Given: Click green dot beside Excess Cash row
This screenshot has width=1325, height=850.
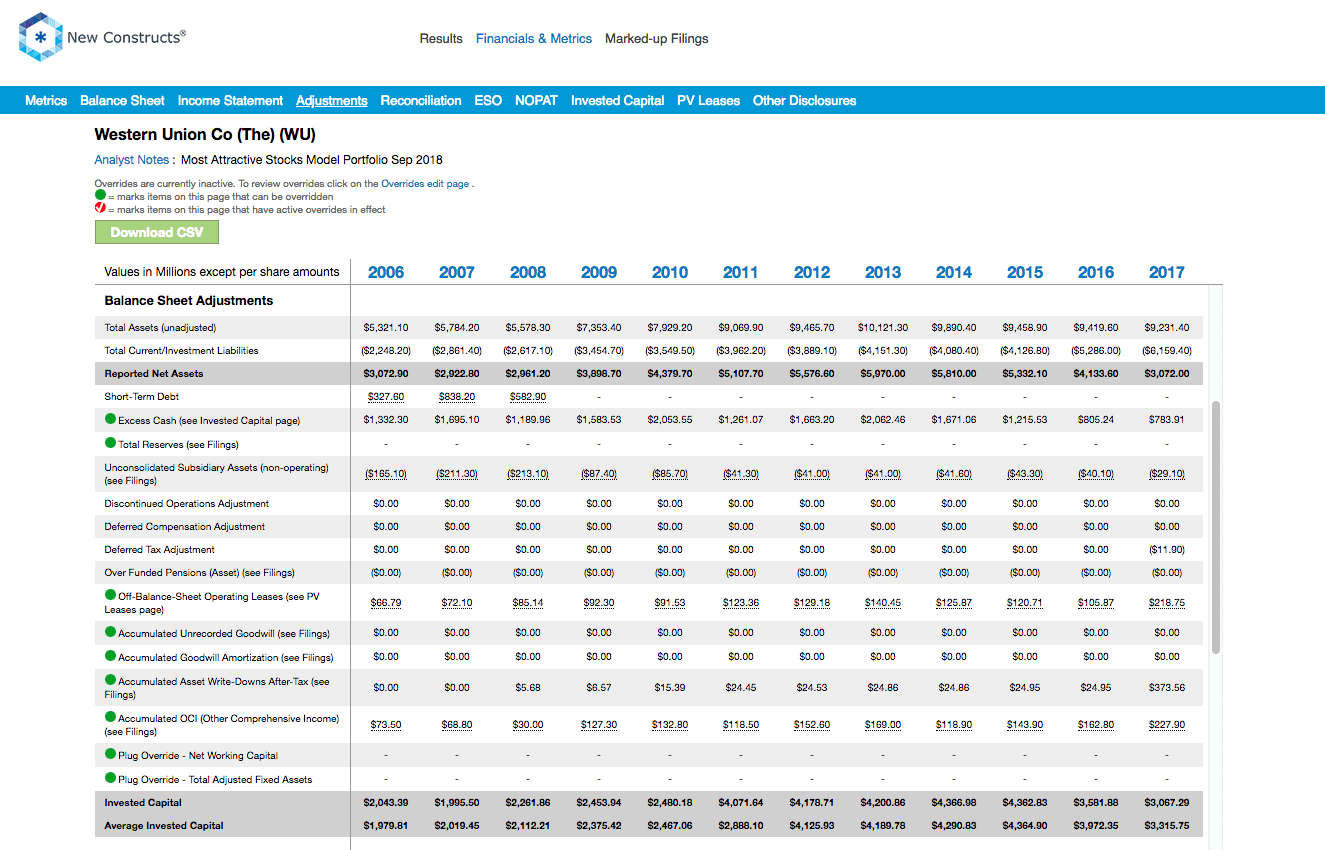Looking at the screenshot, I should tap(110, 419).
